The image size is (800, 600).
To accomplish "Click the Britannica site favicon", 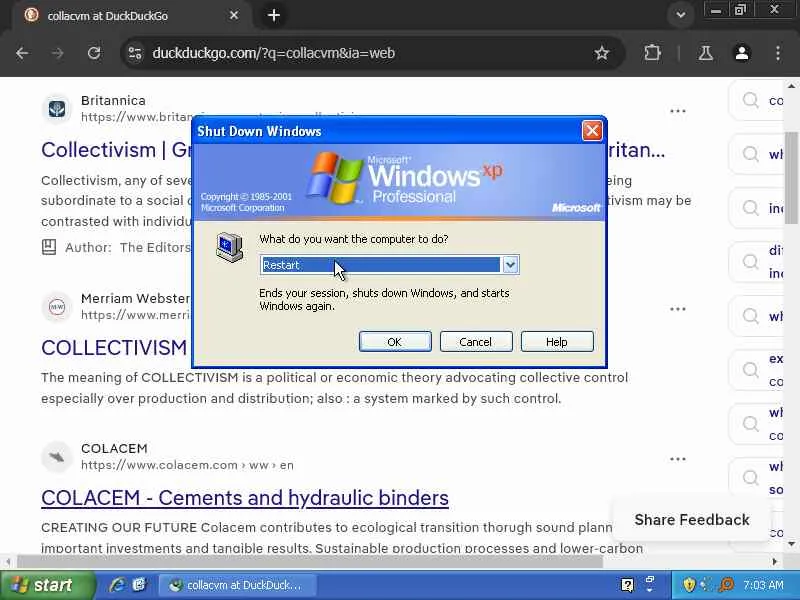I will pyautogui.click(x=57, y=109).
